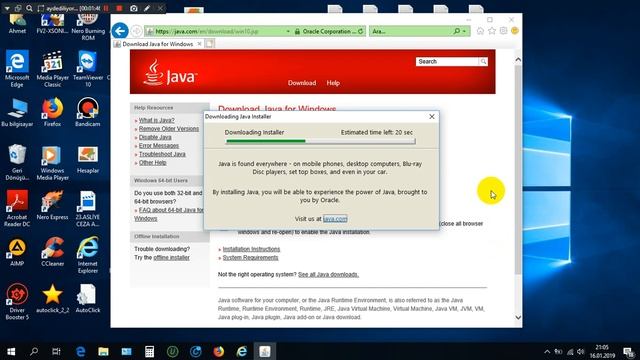Open Nero Express desktop icon

pyautogui.click(x=52, y=205)
